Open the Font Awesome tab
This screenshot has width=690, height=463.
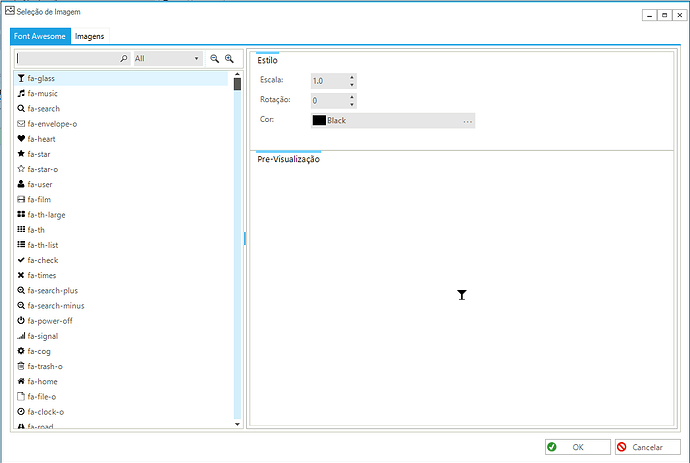tap(40, 36)
